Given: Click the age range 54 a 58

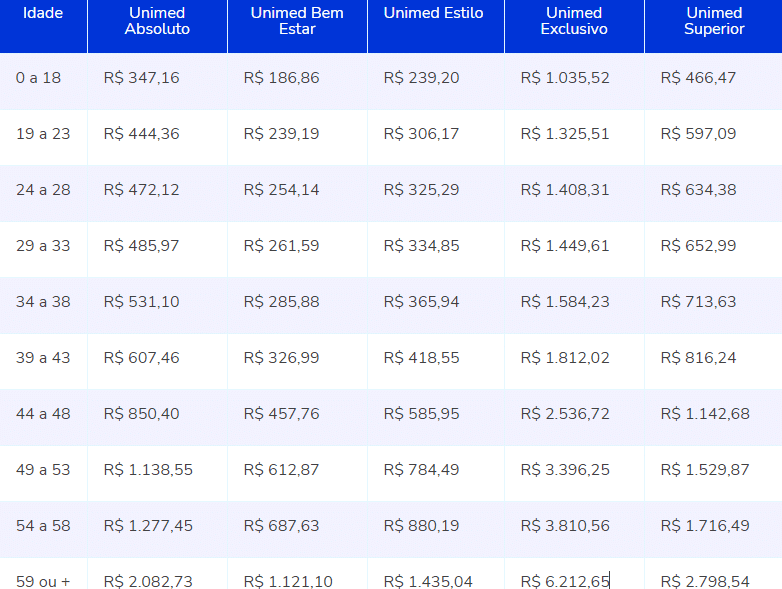Looking at the screenshot, I should tap(43, 526).
